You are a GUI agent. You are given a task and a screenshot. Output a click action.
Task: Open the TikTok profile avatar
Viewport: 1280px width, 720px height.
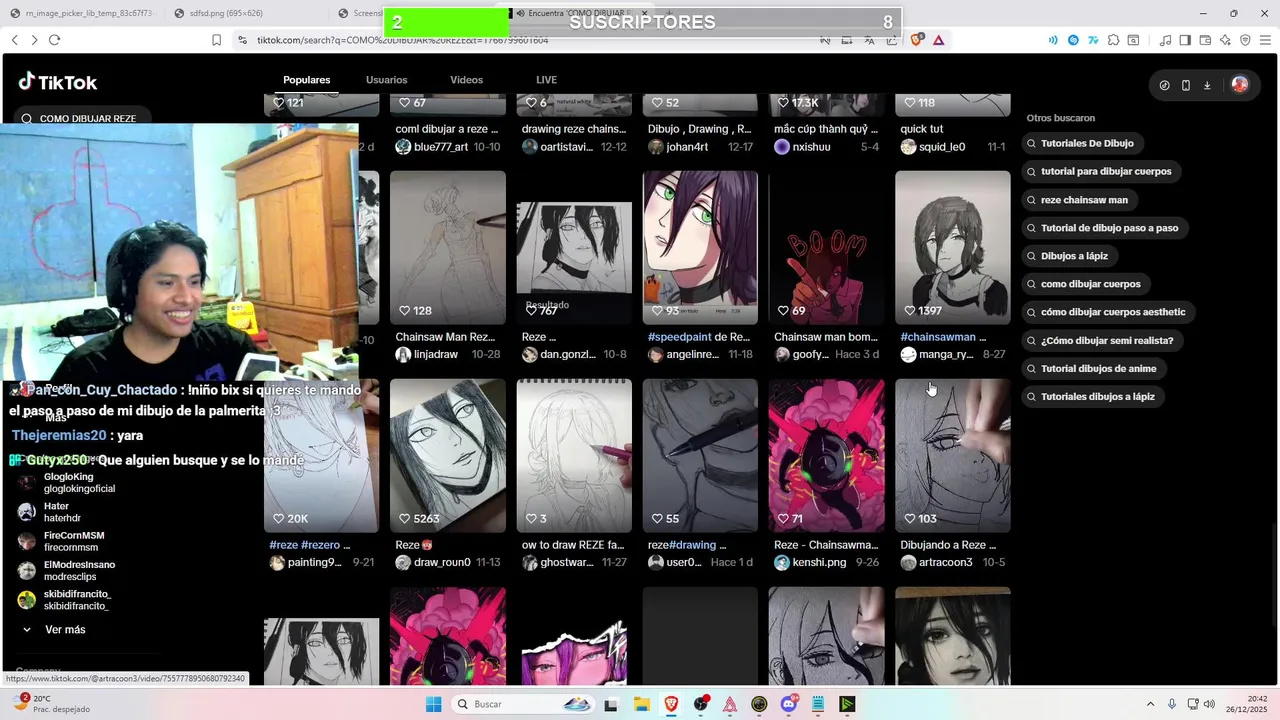pyautogui.click(x=1240, y=85)
